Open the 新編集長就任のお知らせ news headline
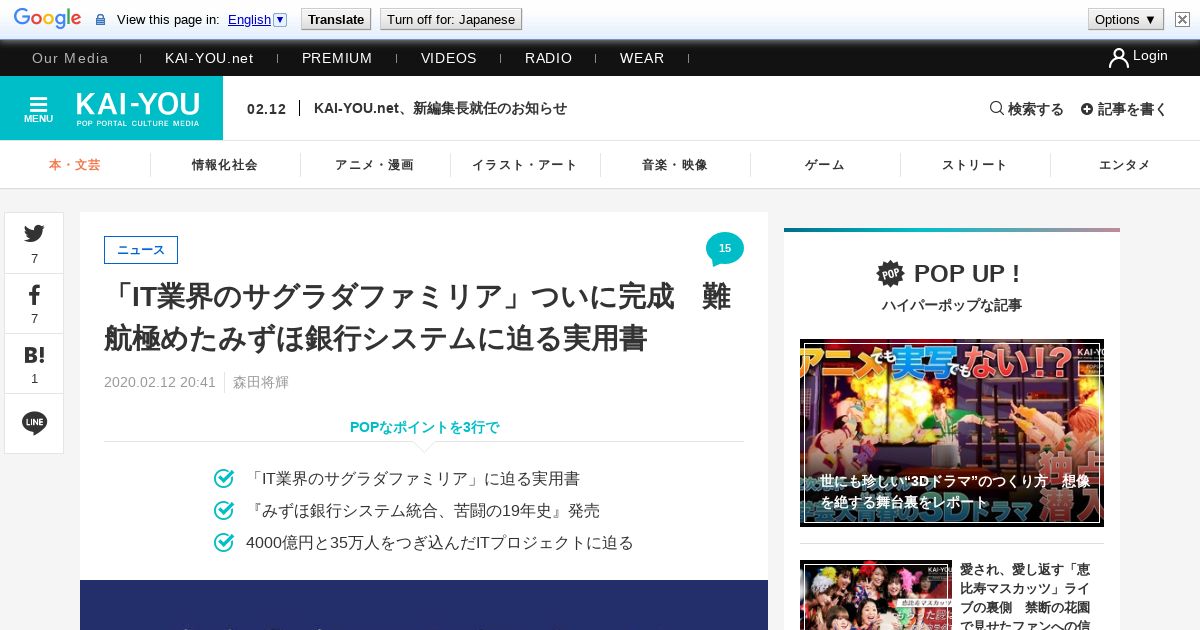 click(x=440, y=108)
